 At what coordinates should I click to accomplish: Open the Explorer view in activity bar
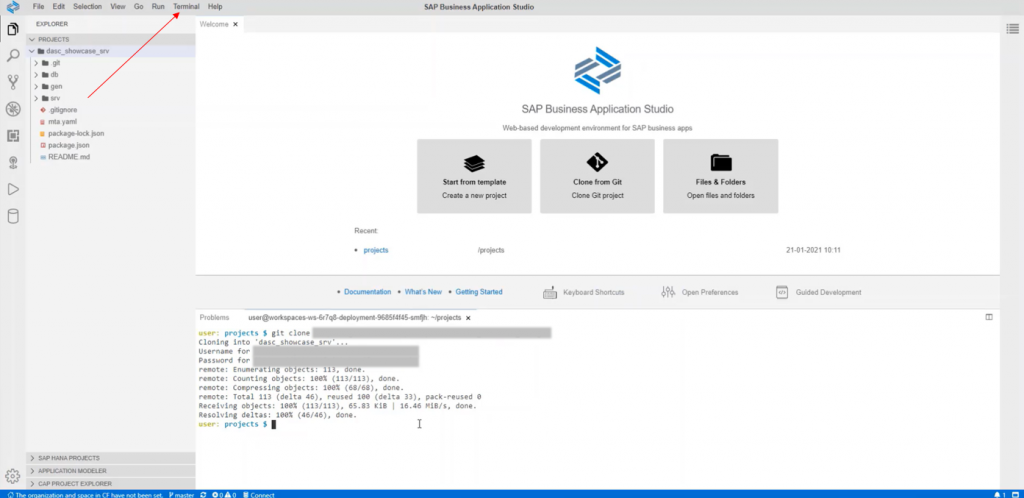pyautogui.click(x=12, y=29)
